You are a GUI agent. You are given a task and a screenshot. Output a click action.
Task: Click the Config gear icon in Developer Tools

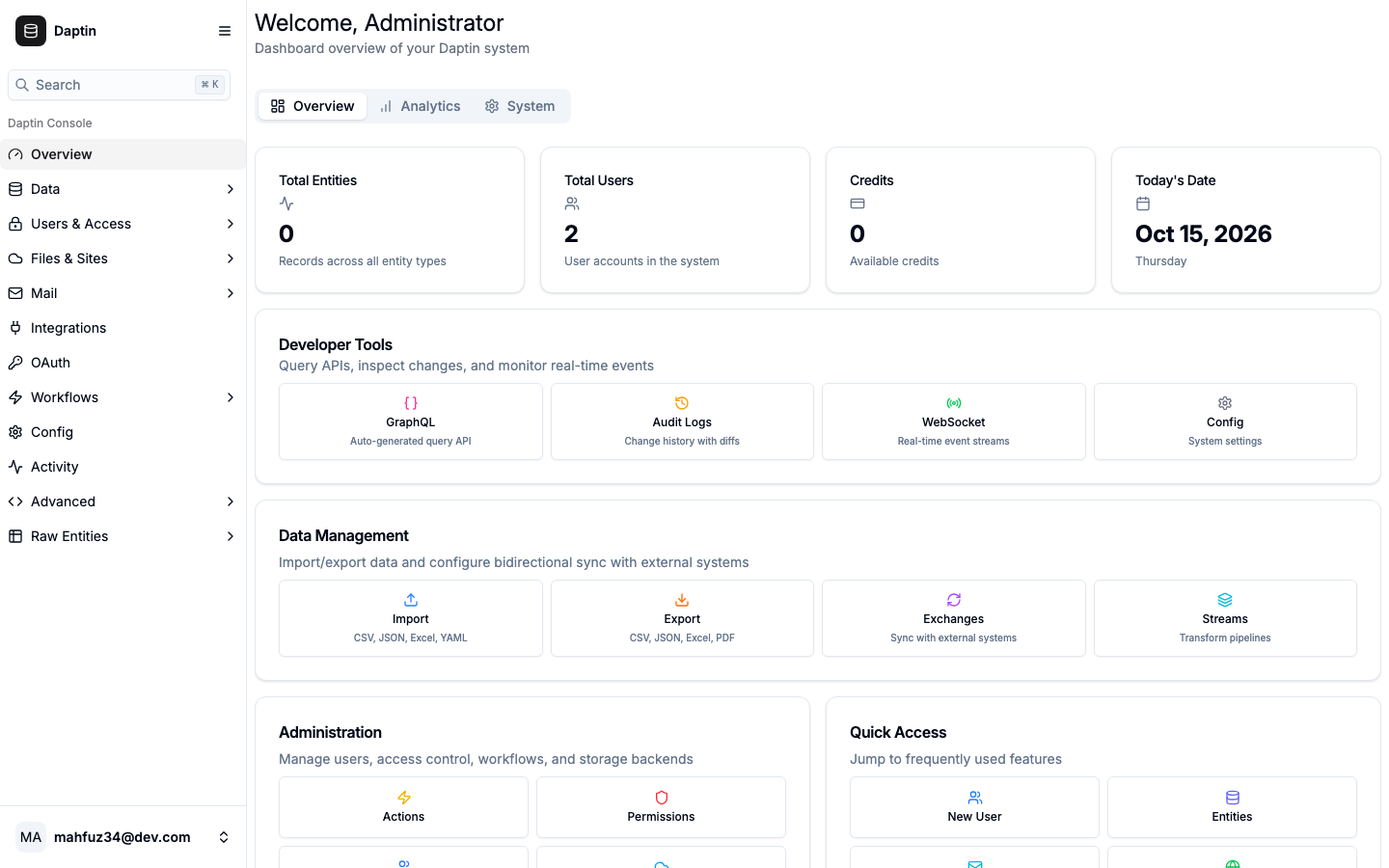click(1225, 403)
